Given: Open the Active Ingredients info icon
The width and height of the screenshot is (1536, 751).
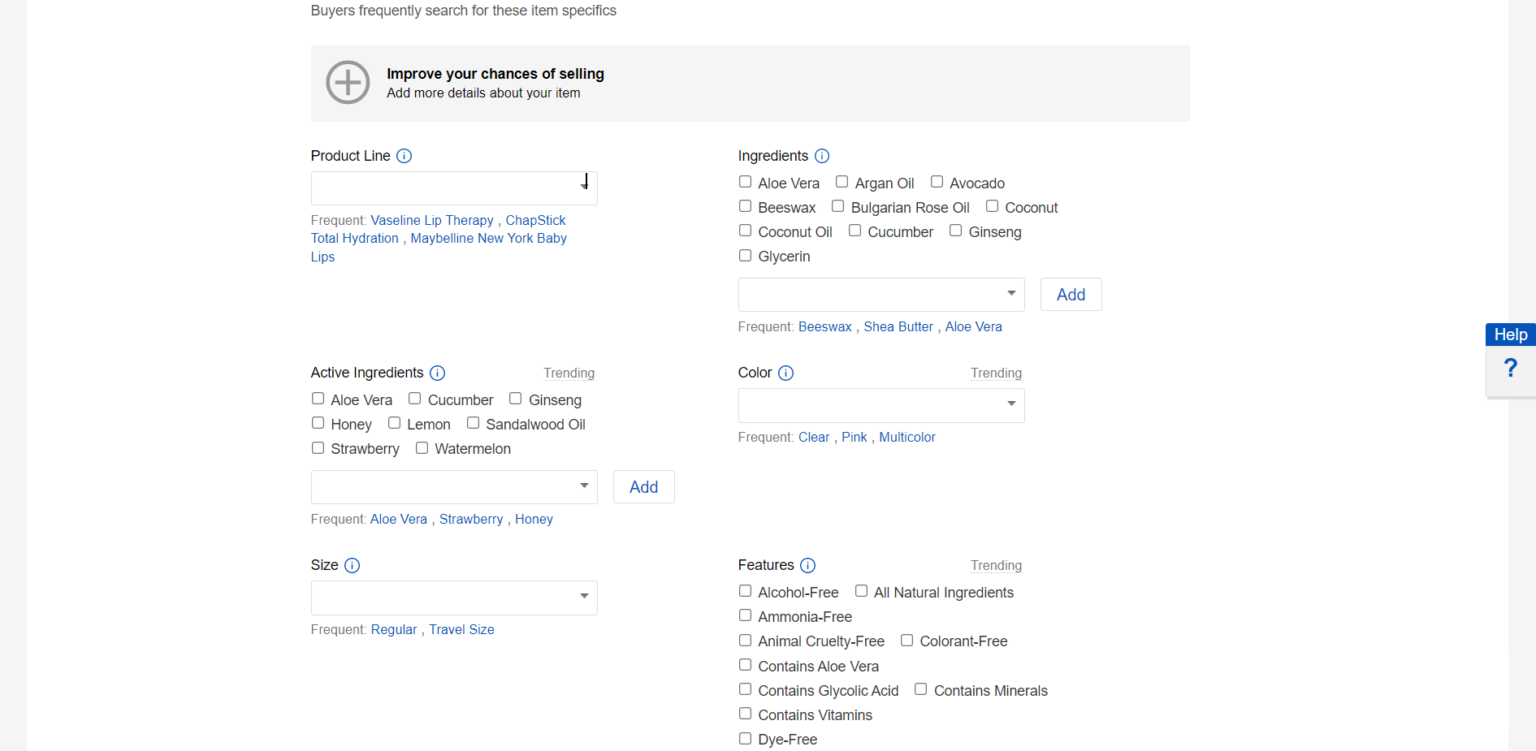Looking at the screenshot, I should tap(437, 373).
